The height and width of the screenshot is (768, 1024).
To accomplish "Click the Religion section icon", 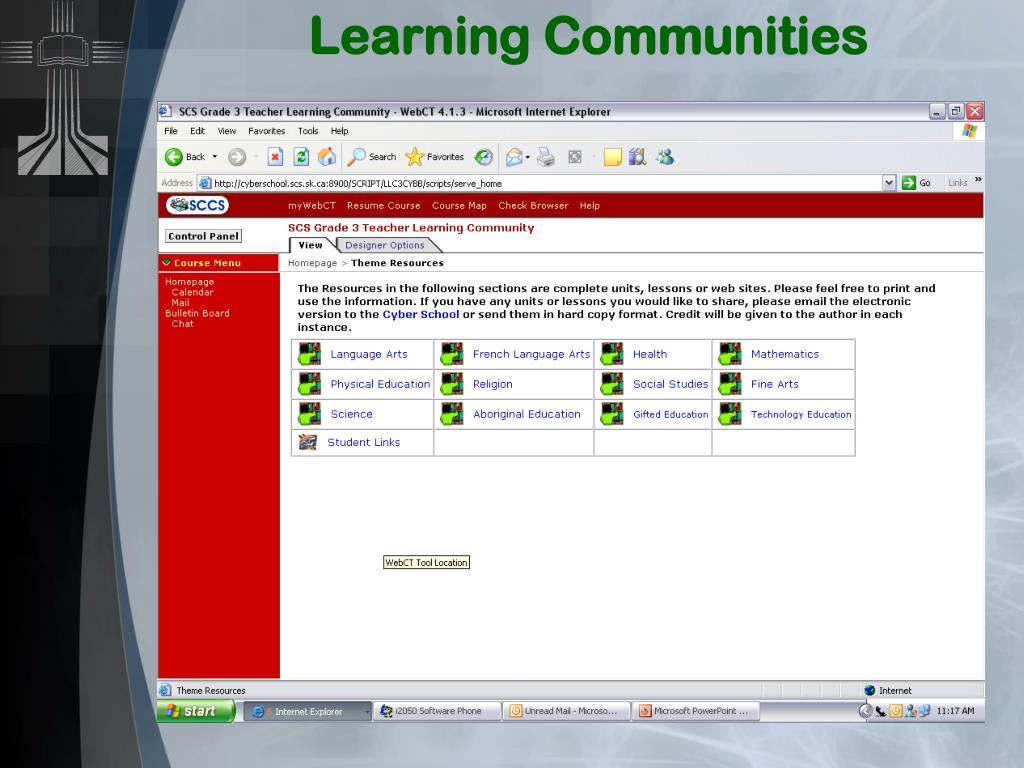I will [452, 384].
